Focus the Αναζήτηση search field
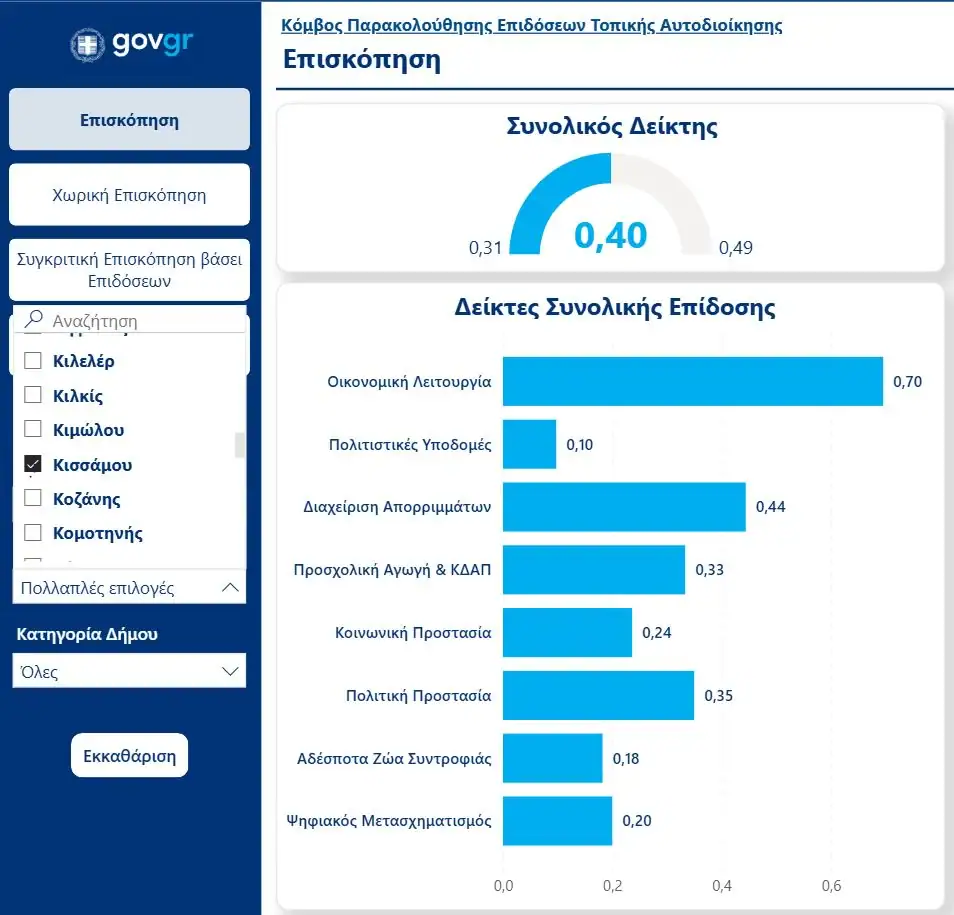Screen dimensions: 954x915 tap(140, 321)
